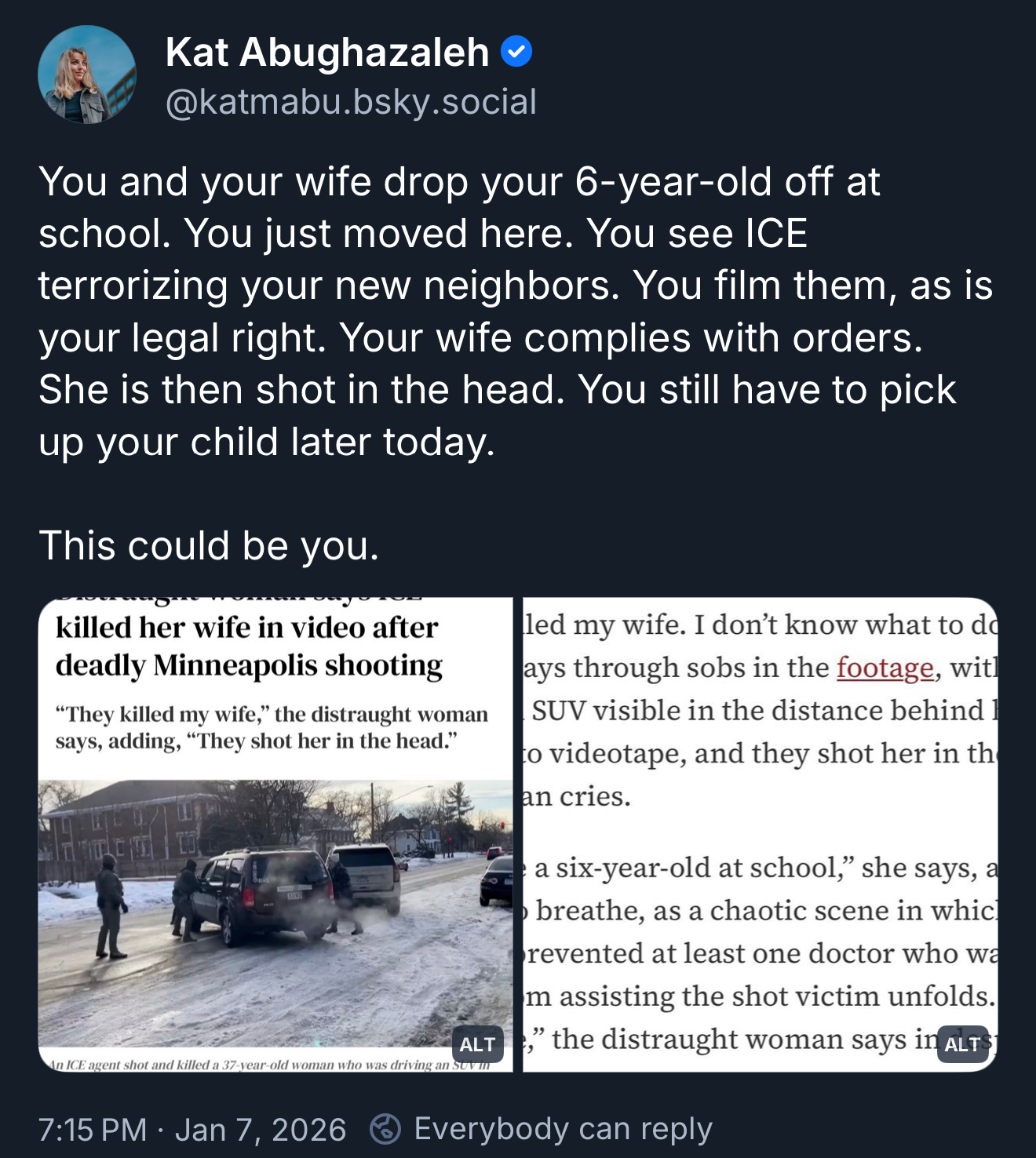1036x1158 pixels.
Task: Click the "deadly Minneapolis shooting" headline
Action: [249, 665]
